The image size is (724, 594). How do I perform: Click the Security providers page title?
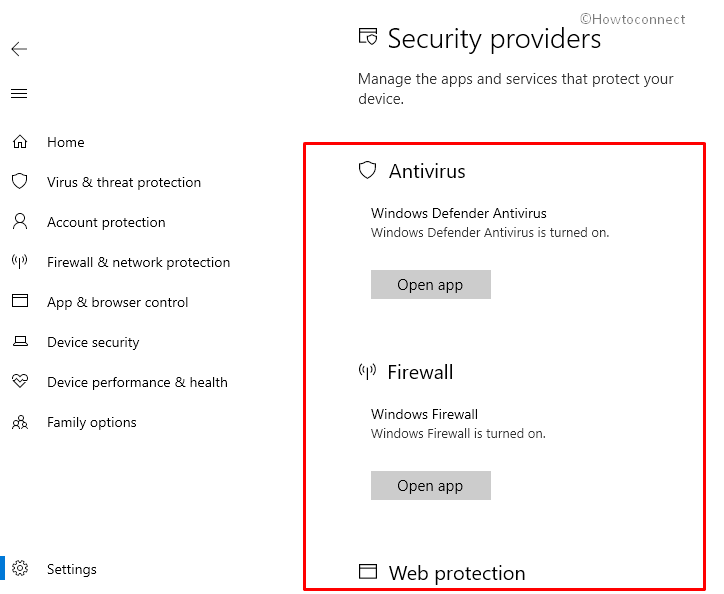[x=494, y=39]
